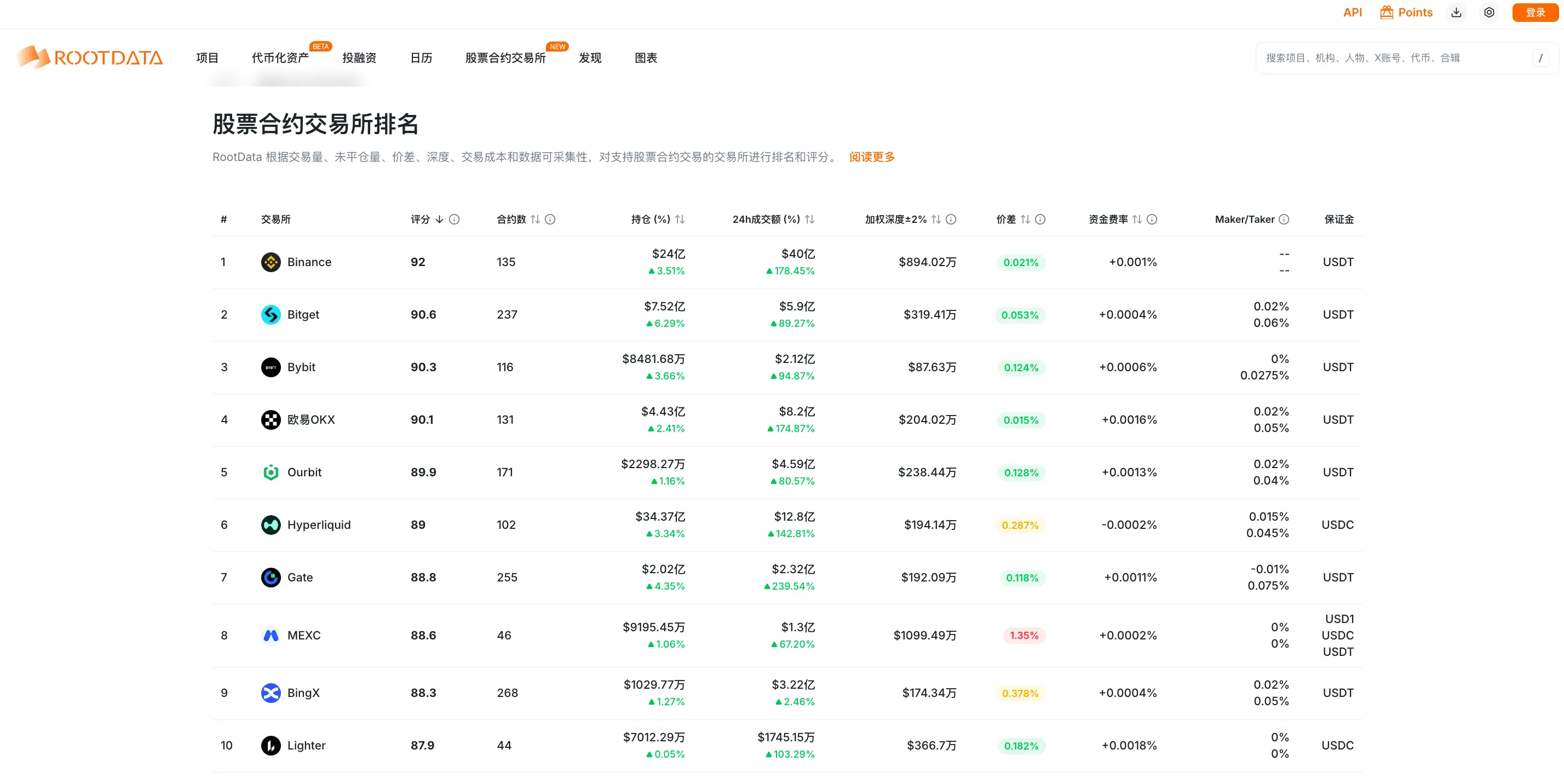Open the Points link

pos(1415,12)
